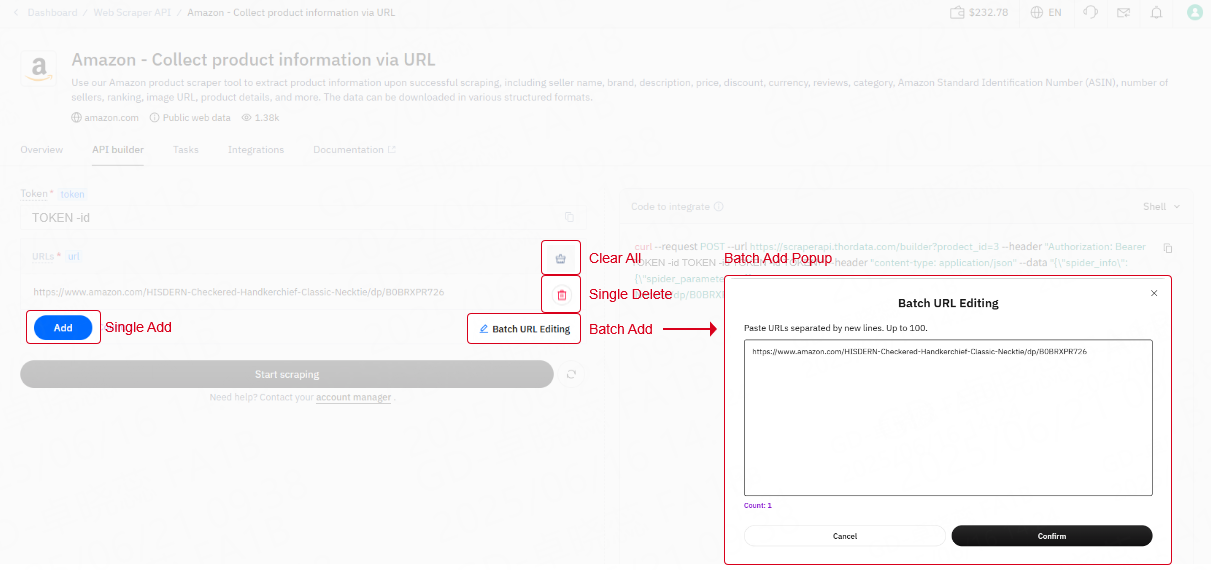Click the Code to integrate info icon

point(719,207)
